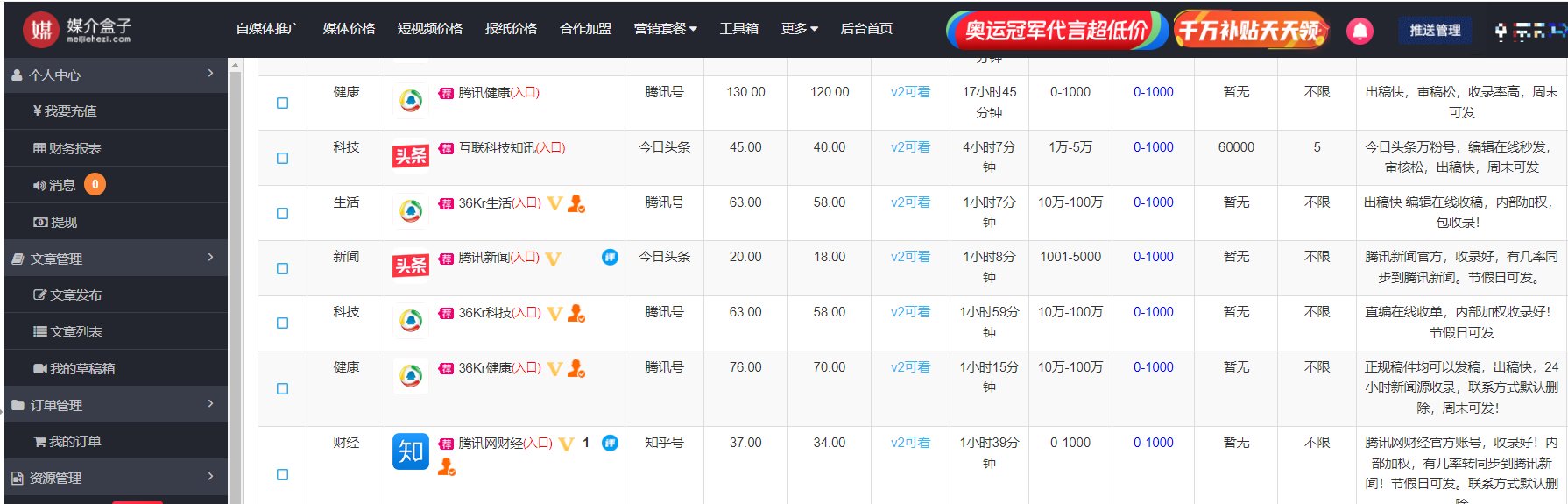Click the 推送管理 button
The width and height of the screenshot is (1568, 504).
click(x=1434, y=31)
